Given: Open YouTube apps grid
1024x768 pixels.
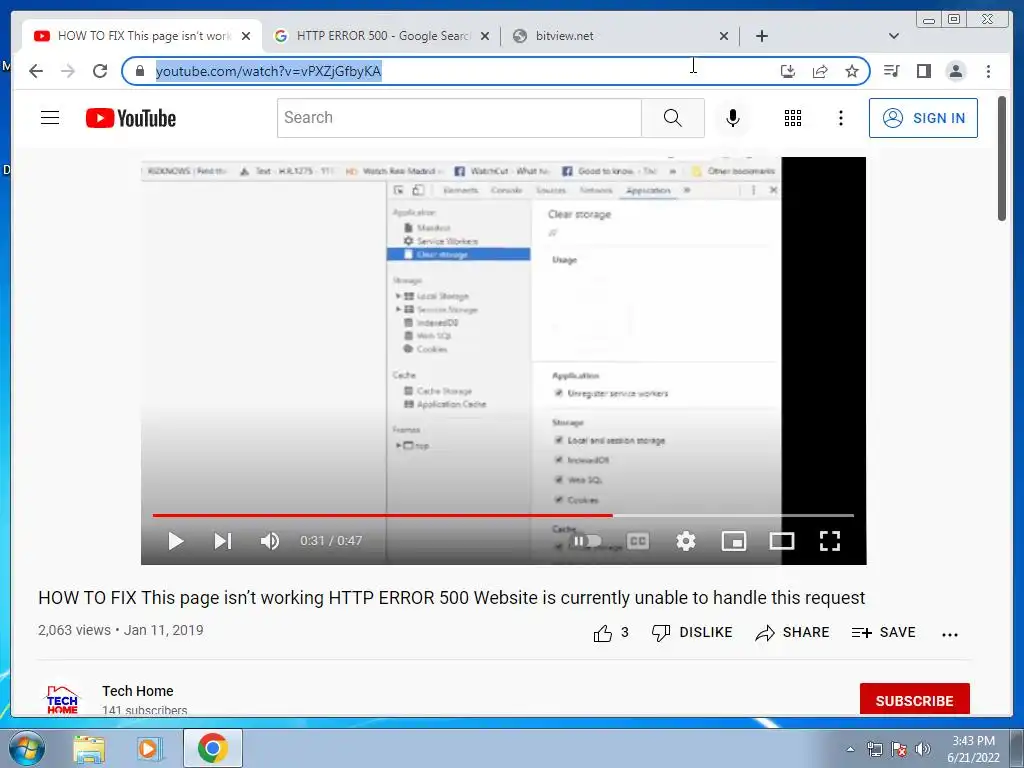Looking at the screenshot, I should point(793,118).
